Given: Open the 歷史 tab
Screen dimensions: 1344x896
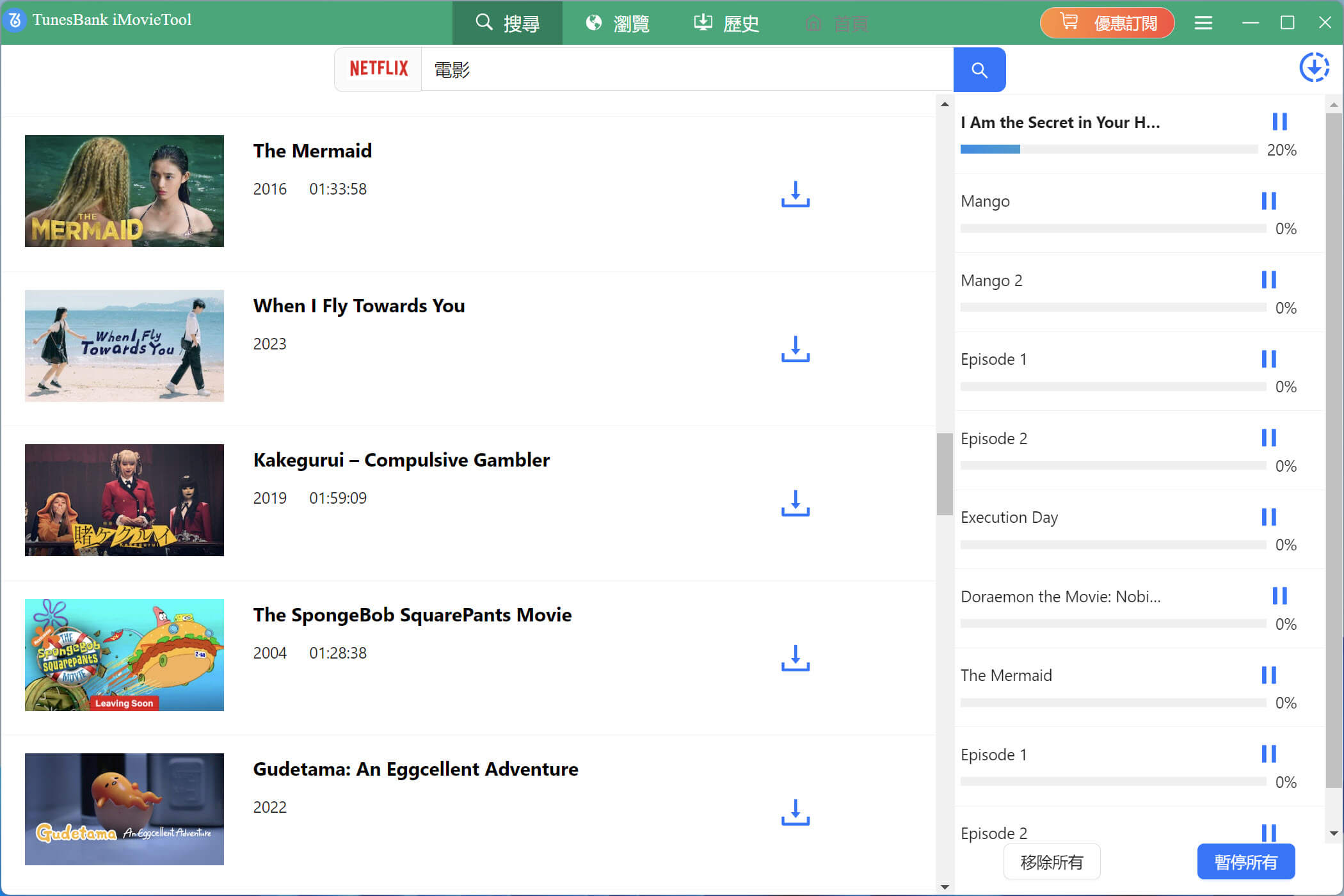Looking at the screenshot, I should (726, 23).
